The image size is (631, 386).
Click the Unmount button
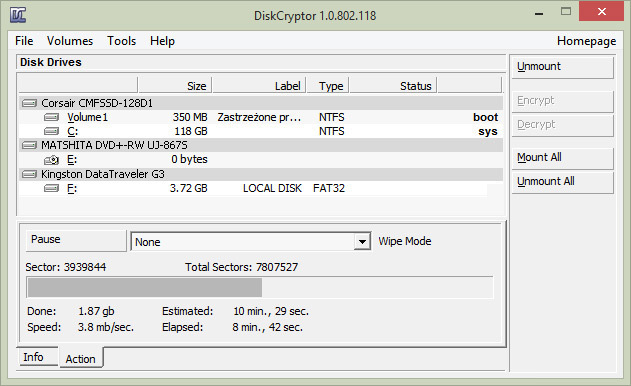tap(562, 67)
